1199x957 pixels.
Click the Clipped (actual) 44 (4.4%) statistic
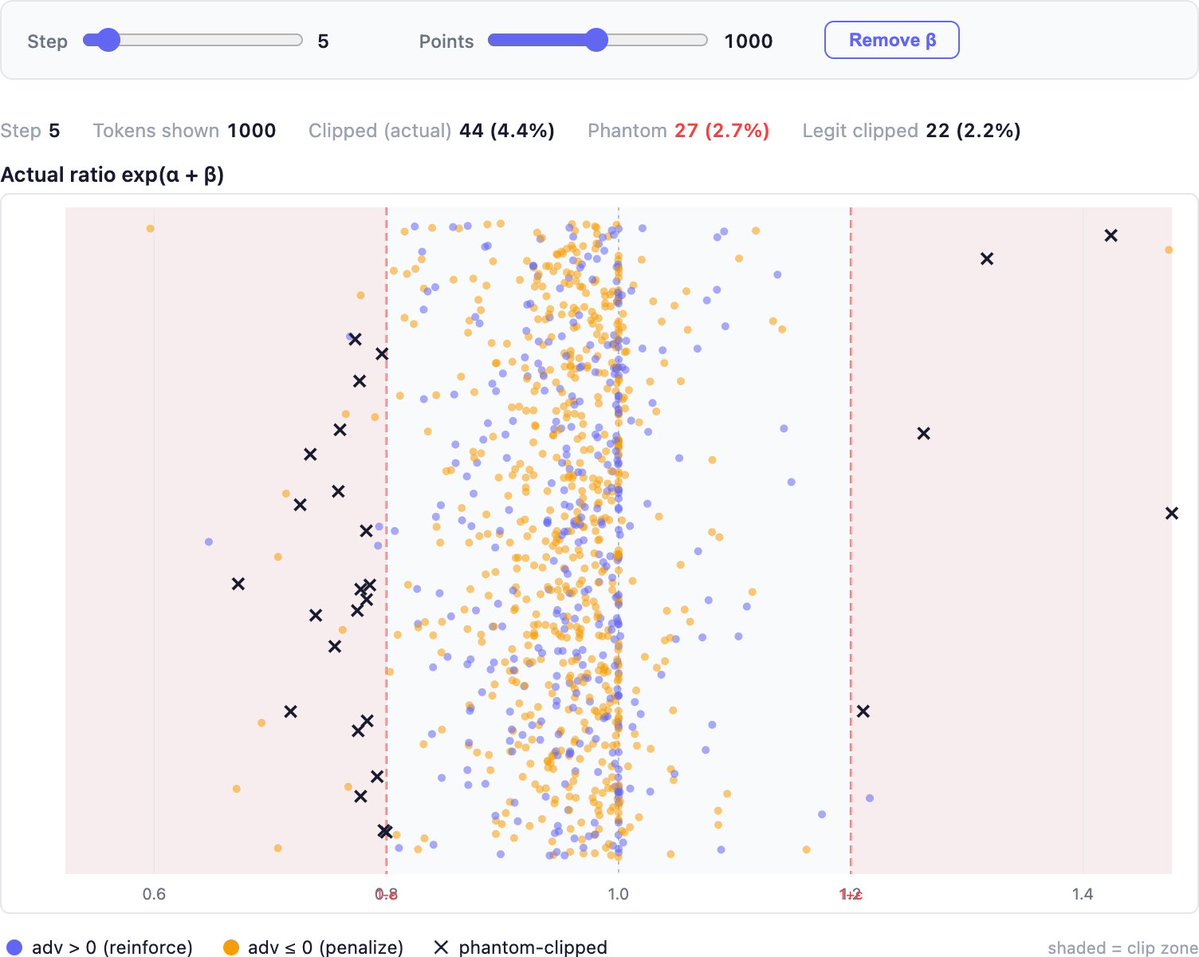(x=431, y=131)
